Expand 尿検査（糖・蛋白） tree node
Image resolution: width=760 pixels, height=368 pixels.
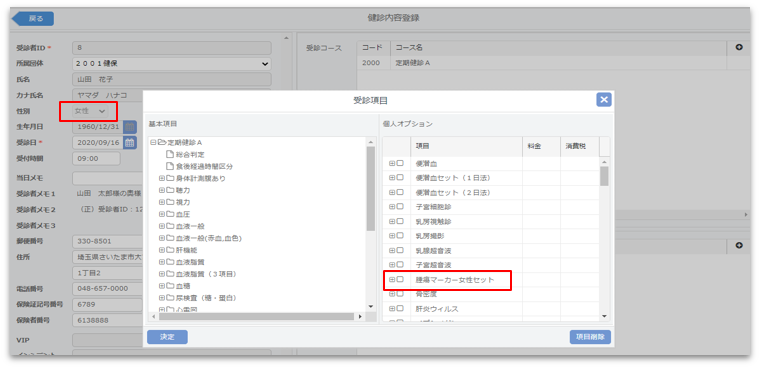tap(162, 298)
